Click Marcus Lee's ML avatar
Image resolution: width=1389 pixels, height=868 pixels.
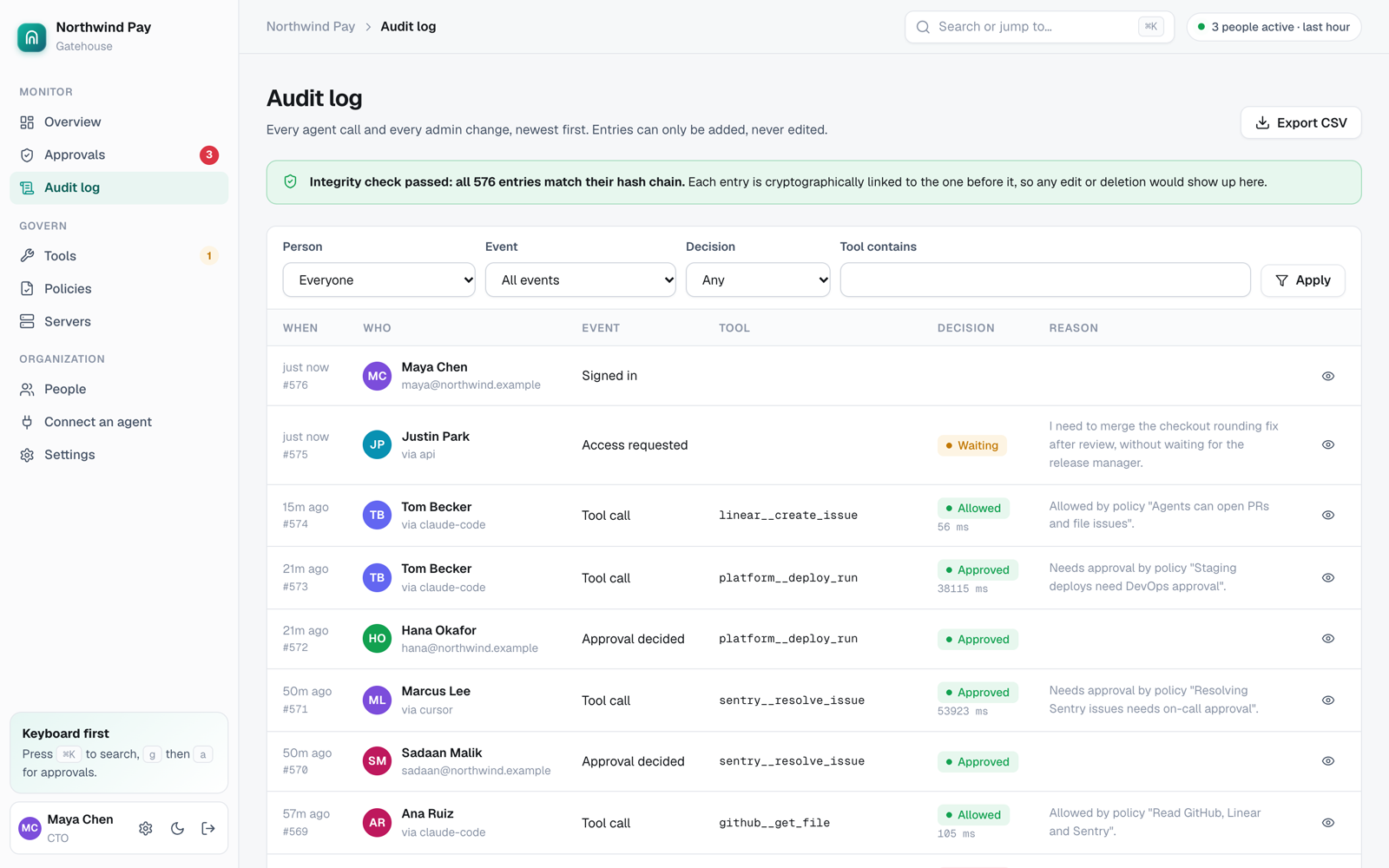(377, 700)
